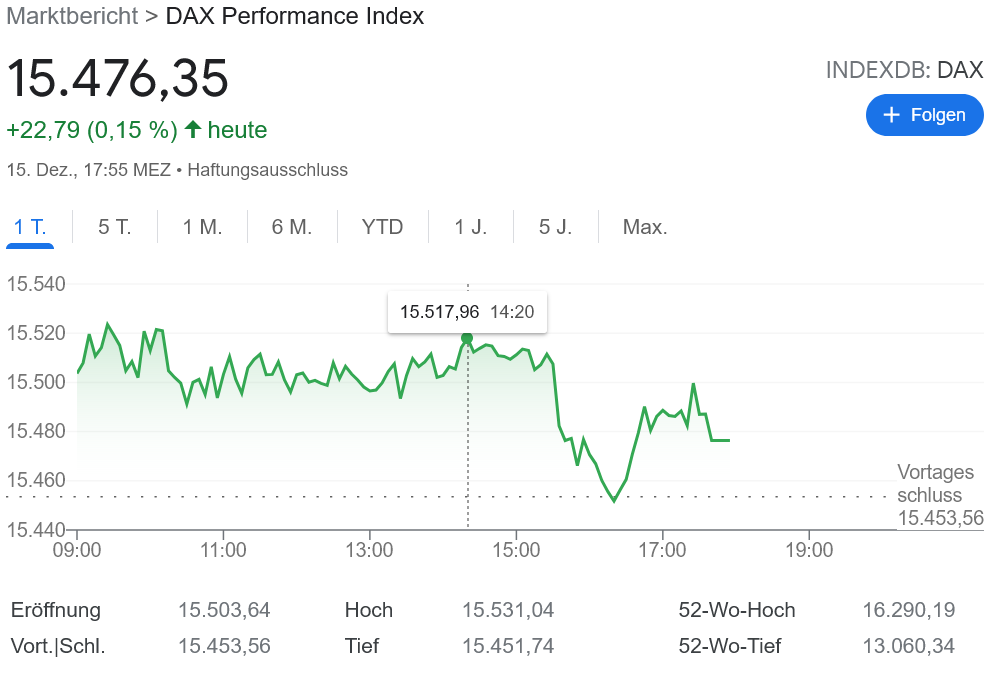
Task: Switch to the 5 T. range tab
Action: 114,227
